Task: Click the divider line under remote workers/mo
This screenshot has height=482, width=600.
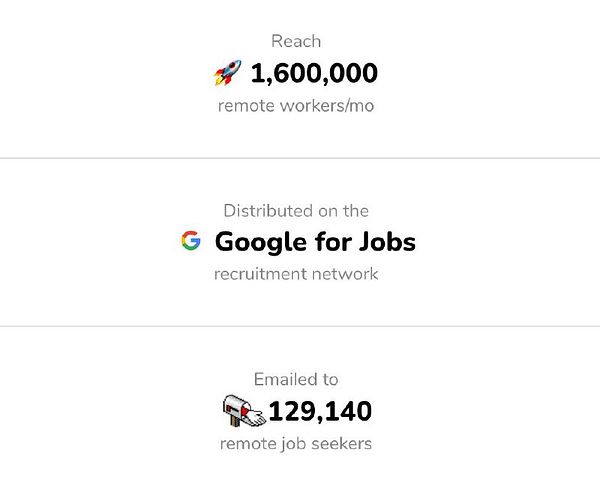Action: point(300,158)
